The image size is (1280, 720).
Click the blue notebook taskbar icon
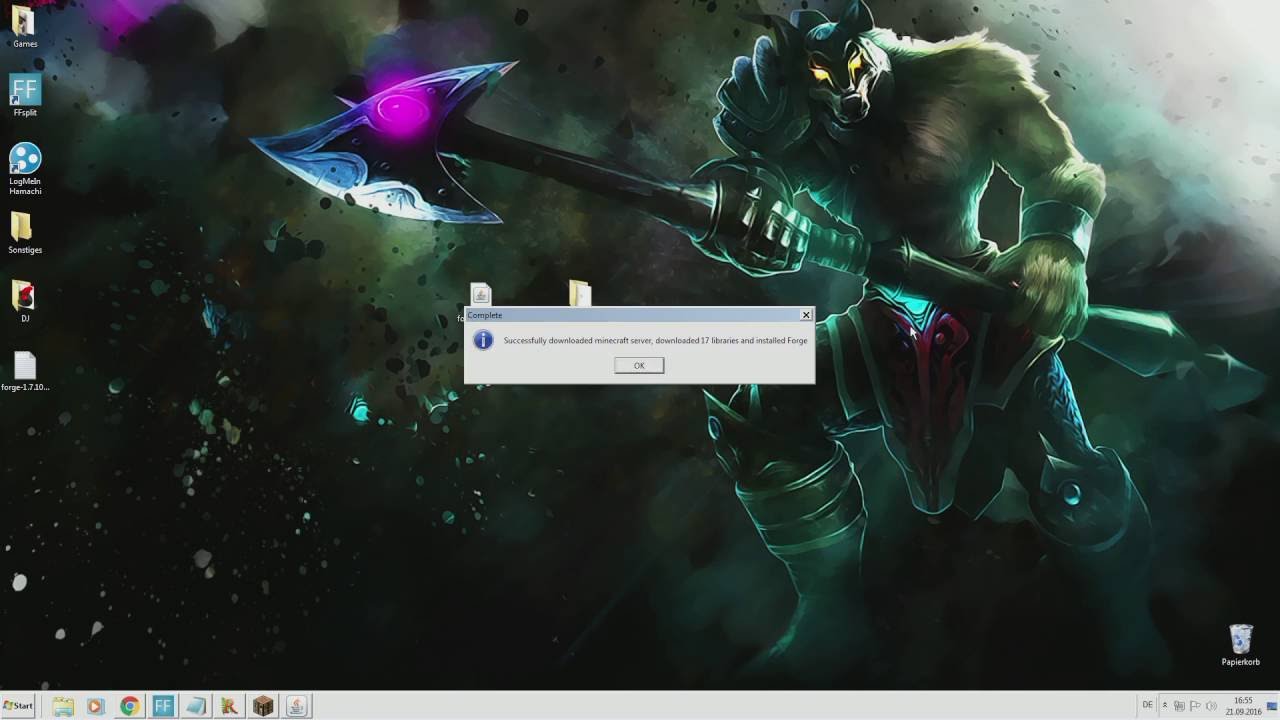[x=196, y=706]
